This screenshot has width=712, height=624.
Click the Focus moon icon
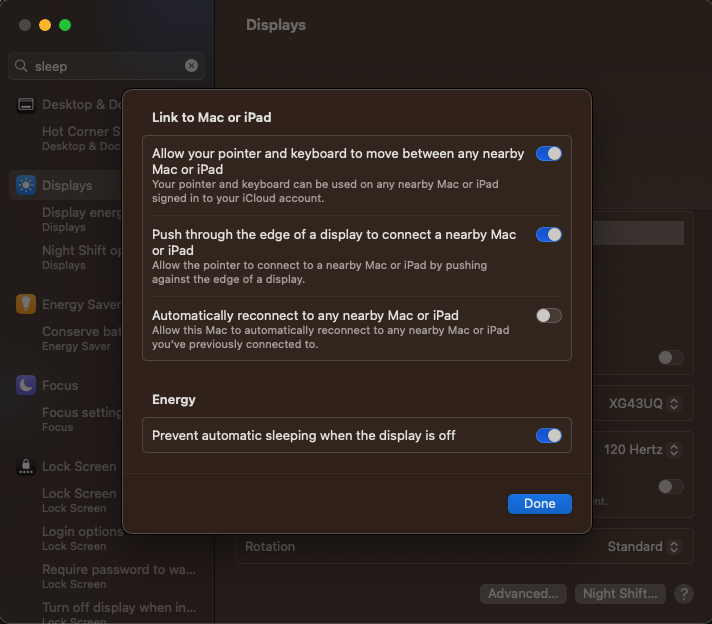pos(26,385)
